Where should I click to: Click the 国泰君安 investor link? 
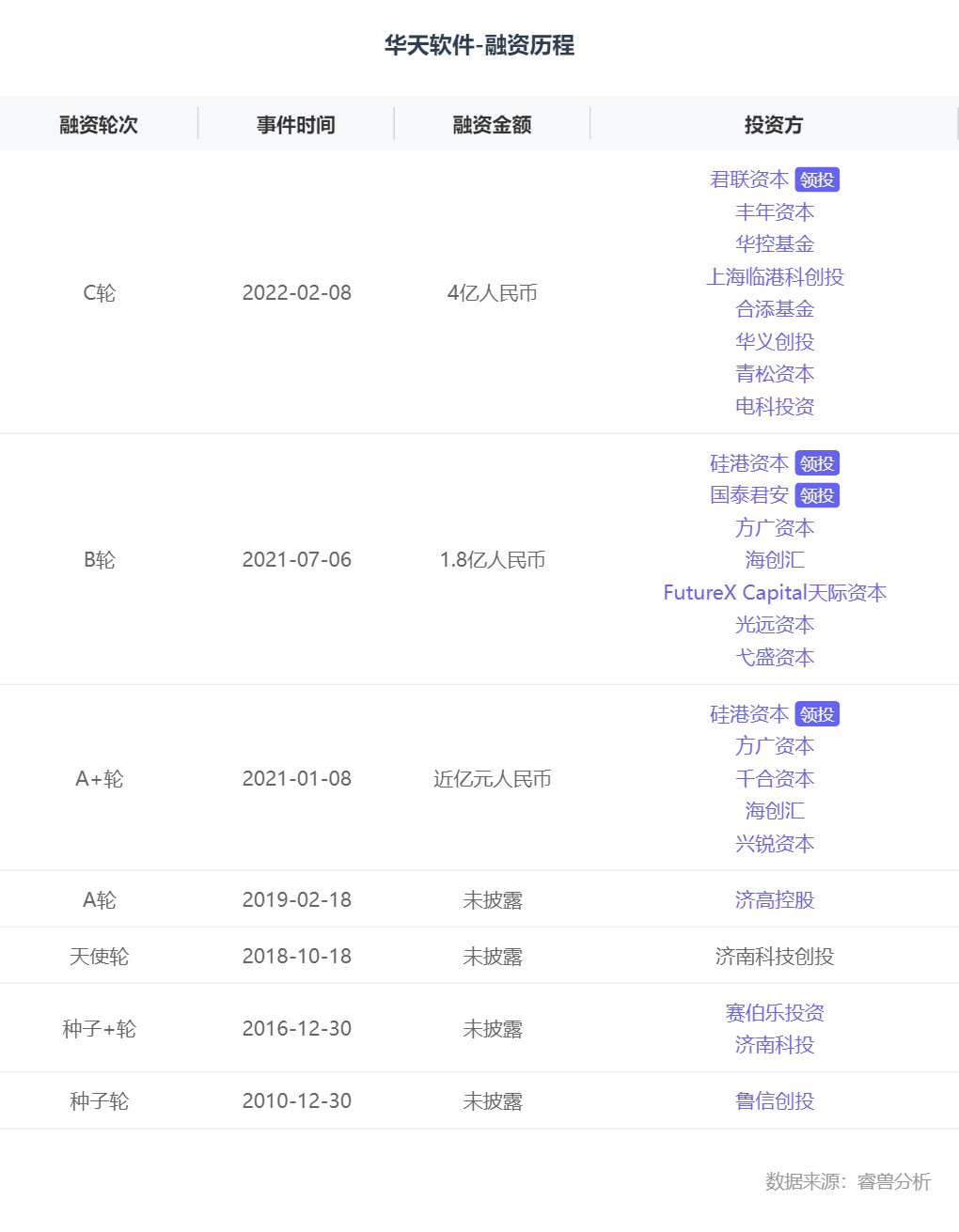[749, 495]
